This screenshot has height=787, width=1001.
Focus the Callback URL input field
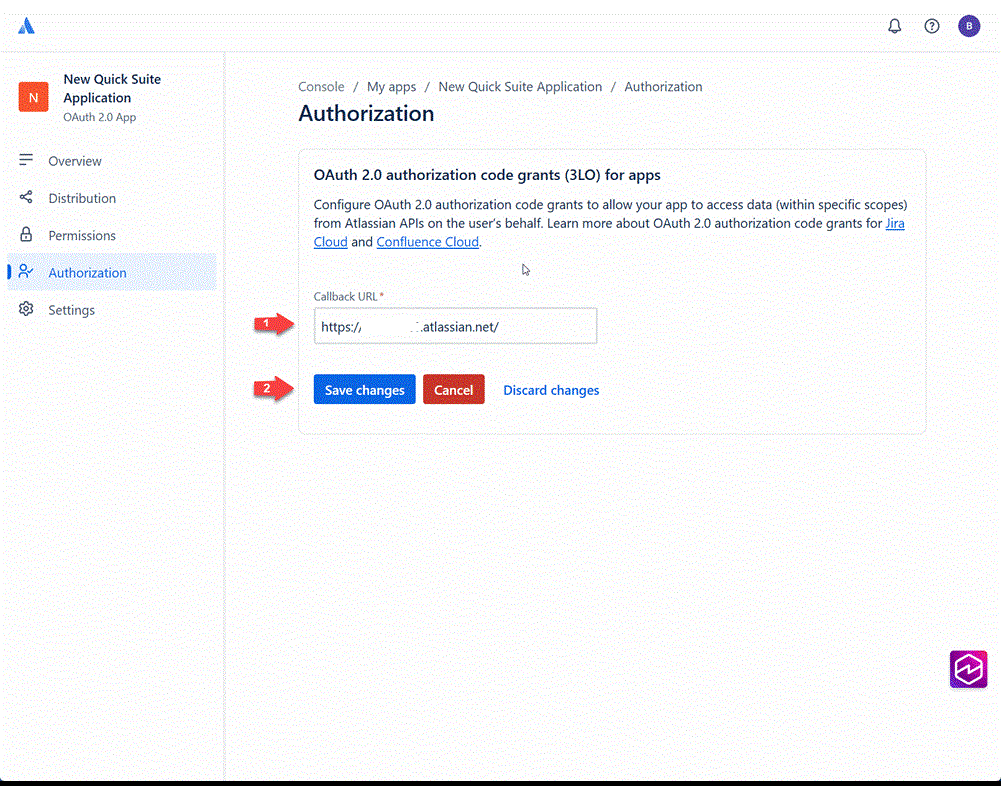(455, 326)
